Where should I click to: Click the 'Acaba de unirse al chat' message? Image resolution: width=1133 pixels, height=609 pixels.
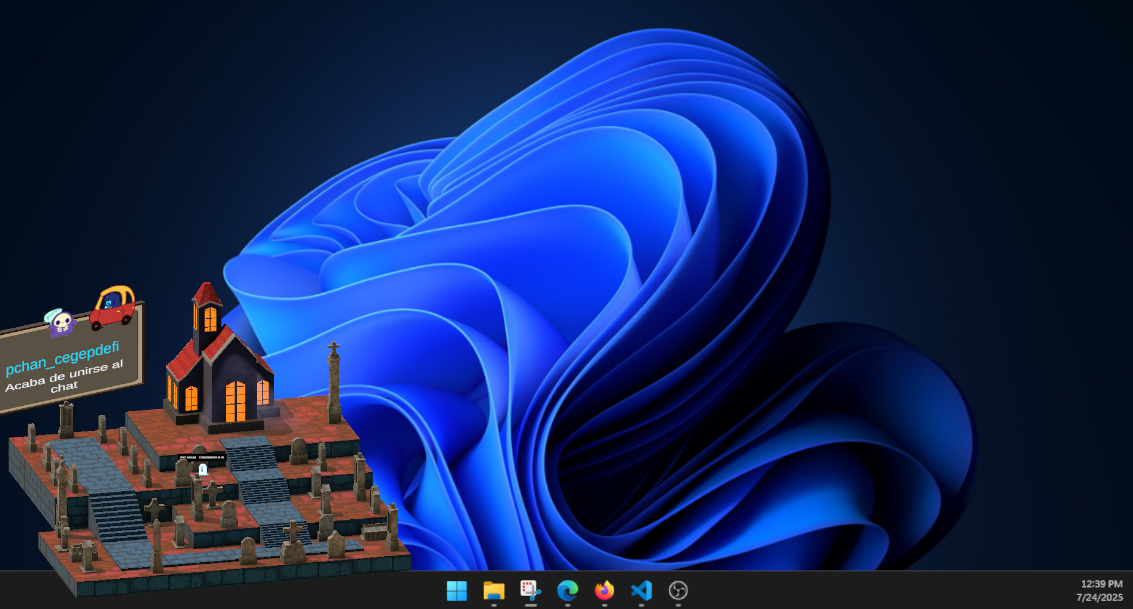(x=64, y=377)
